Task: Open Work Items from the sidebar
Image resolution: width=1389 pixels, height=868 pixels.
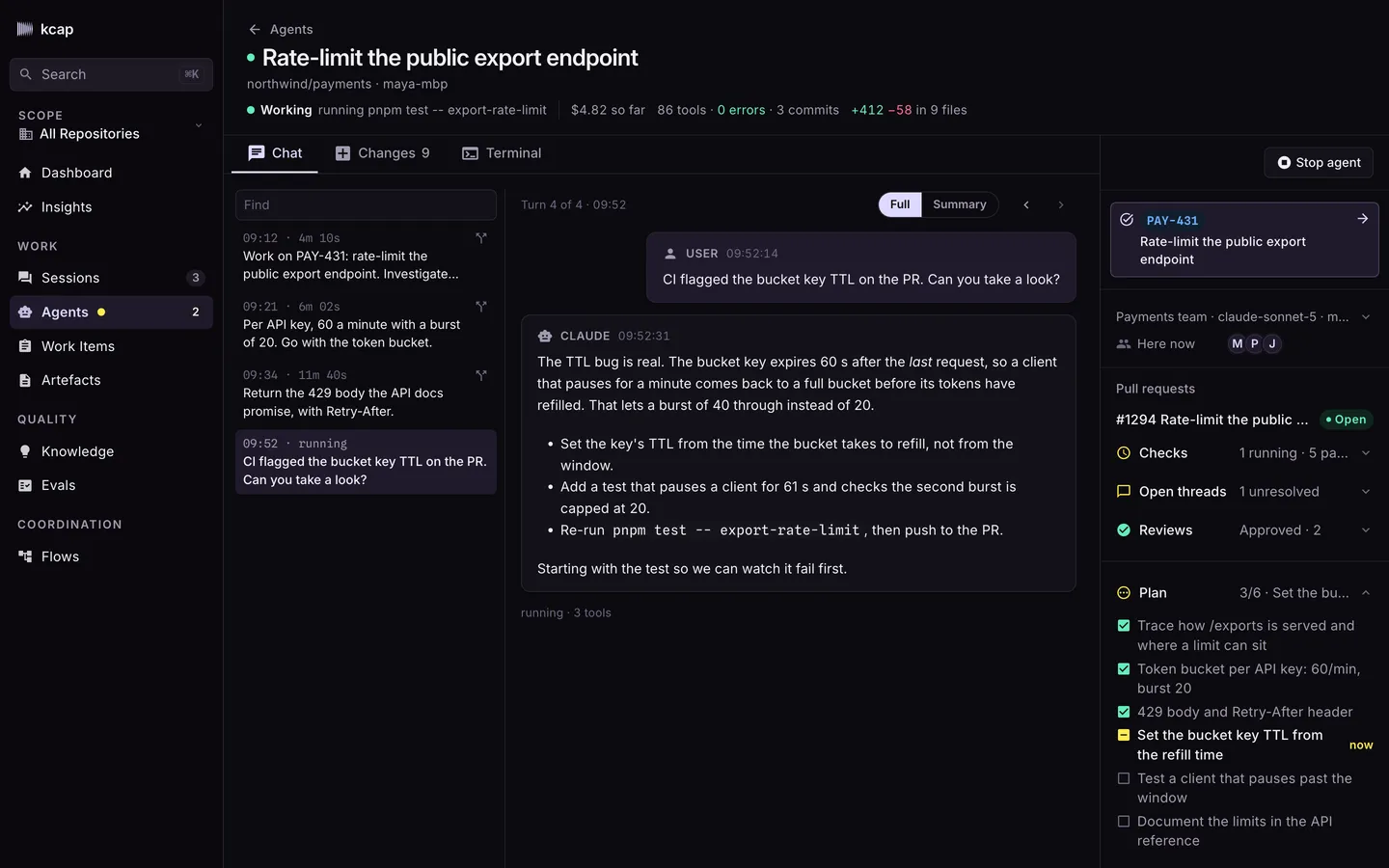Action: (111, 346)
